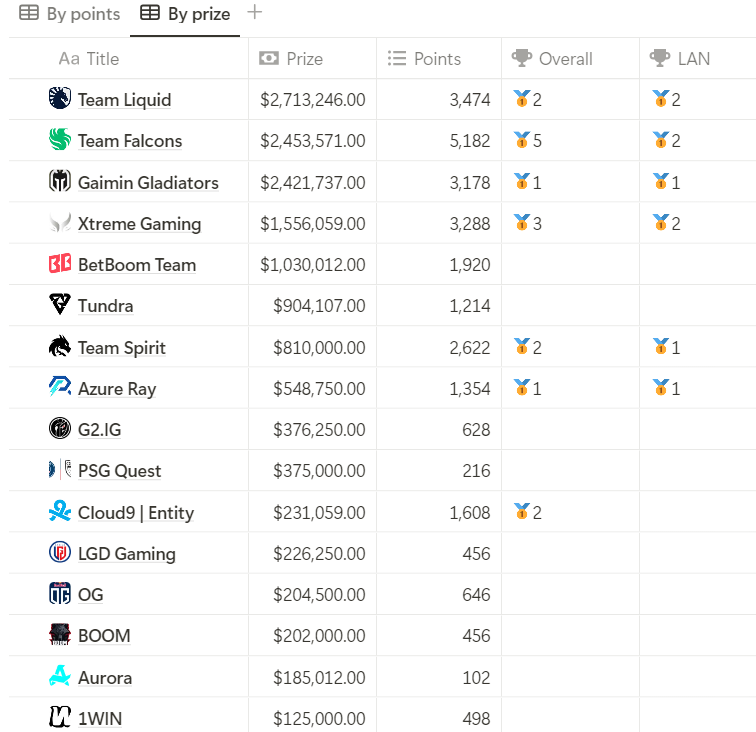Switch to the By points view tab
The width and height of the screenshot is (756, 732).
pyautogui.click(x=69, y=14)
